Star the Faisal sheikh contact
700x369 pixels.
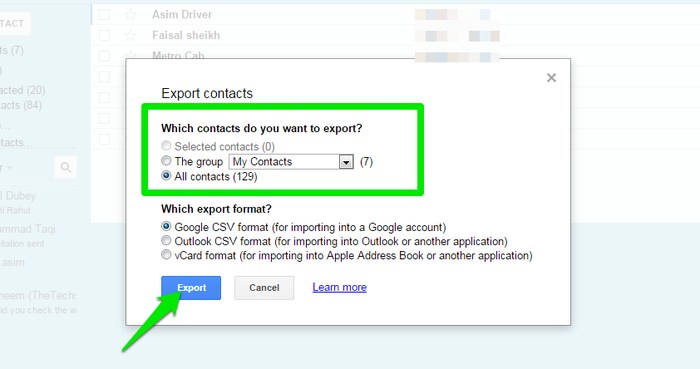coord(130,35)
